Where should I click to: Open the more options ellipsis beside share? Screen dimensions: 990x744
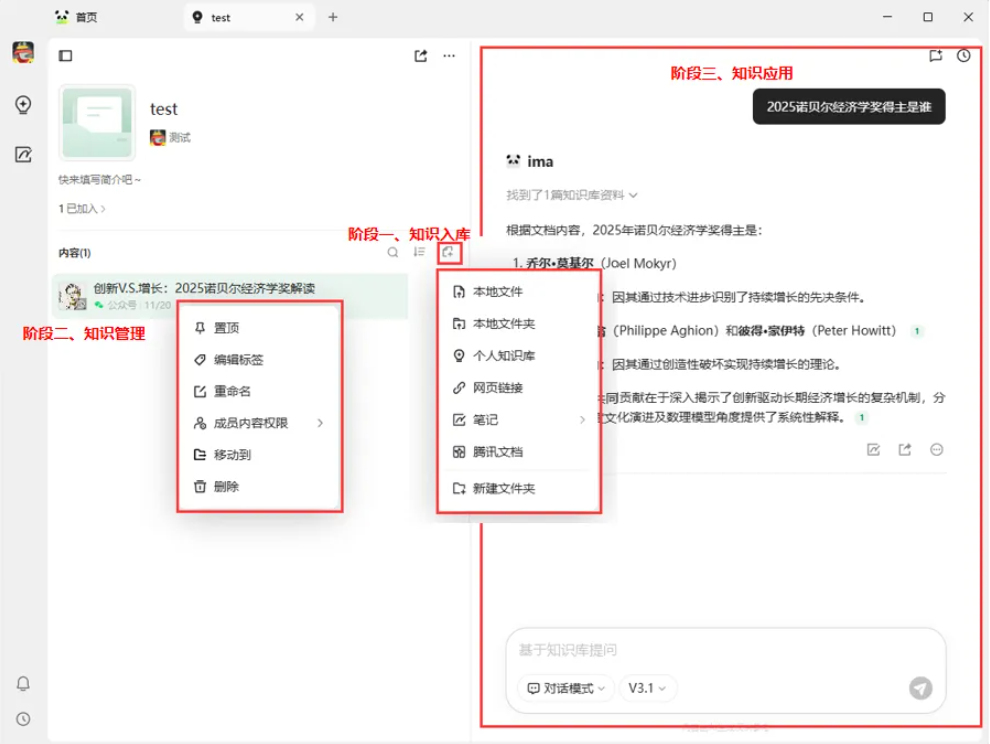click(x=448, y=56)
